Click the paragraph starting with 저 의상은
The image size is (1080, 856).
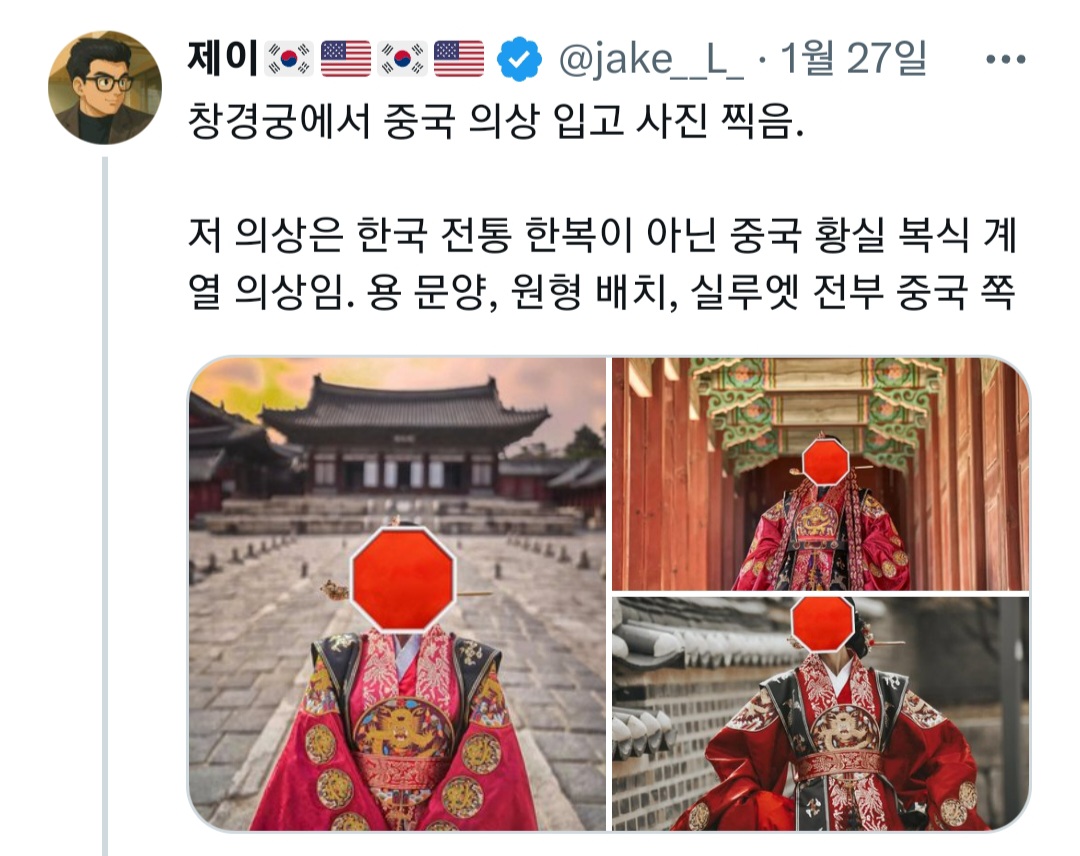click(602, 264)
